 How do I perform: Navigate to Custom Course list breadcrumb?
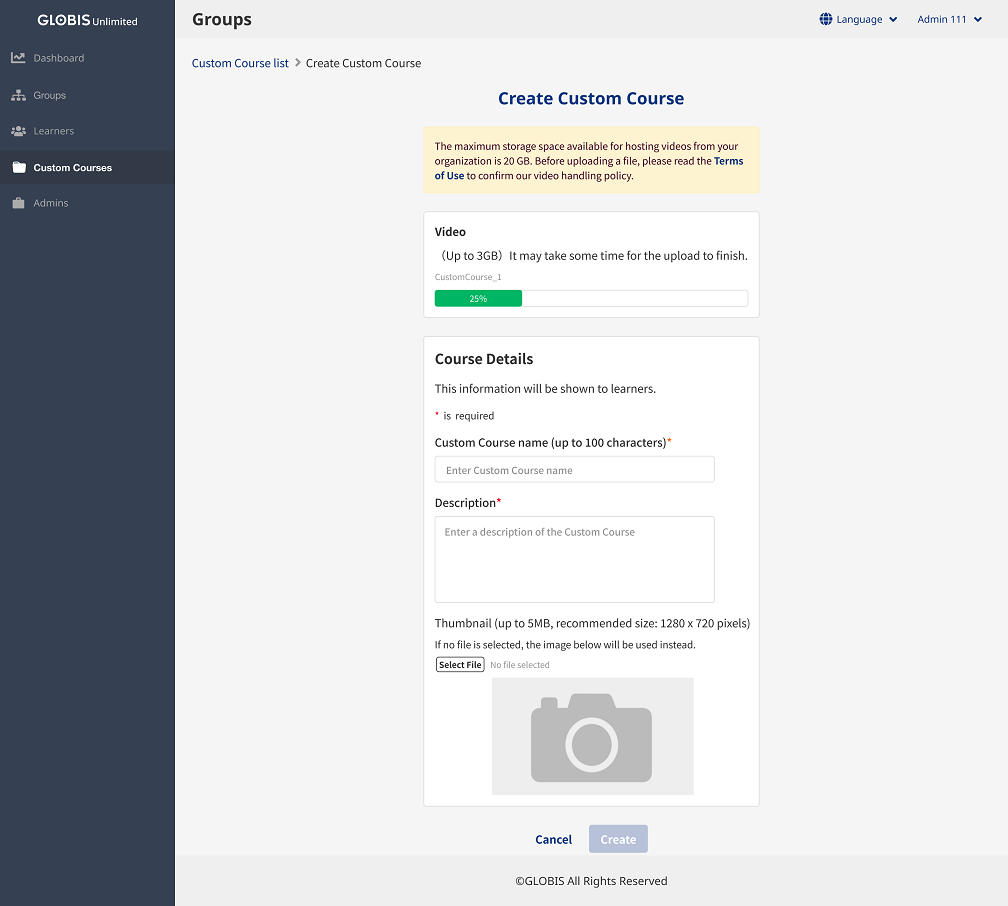[x=240, y=62]
